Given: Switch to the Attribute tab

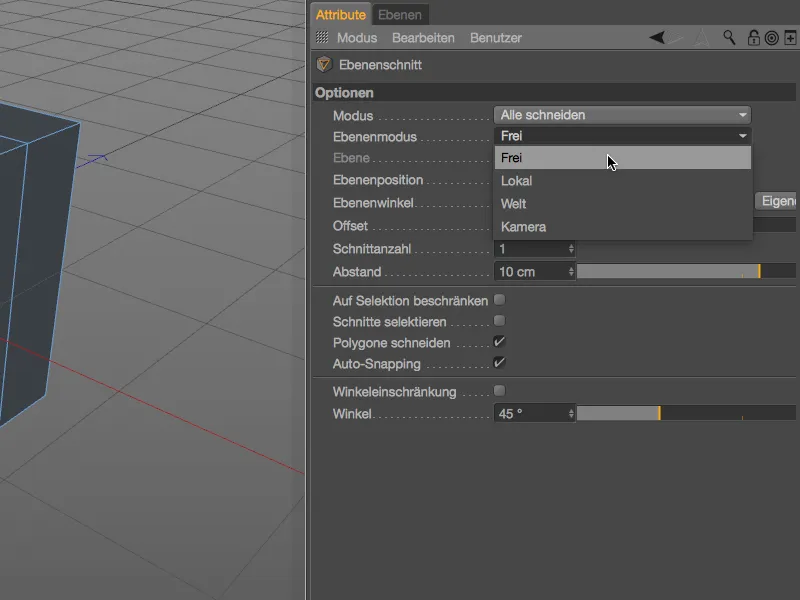Looking at the screenshot, I should click(341, 15).
